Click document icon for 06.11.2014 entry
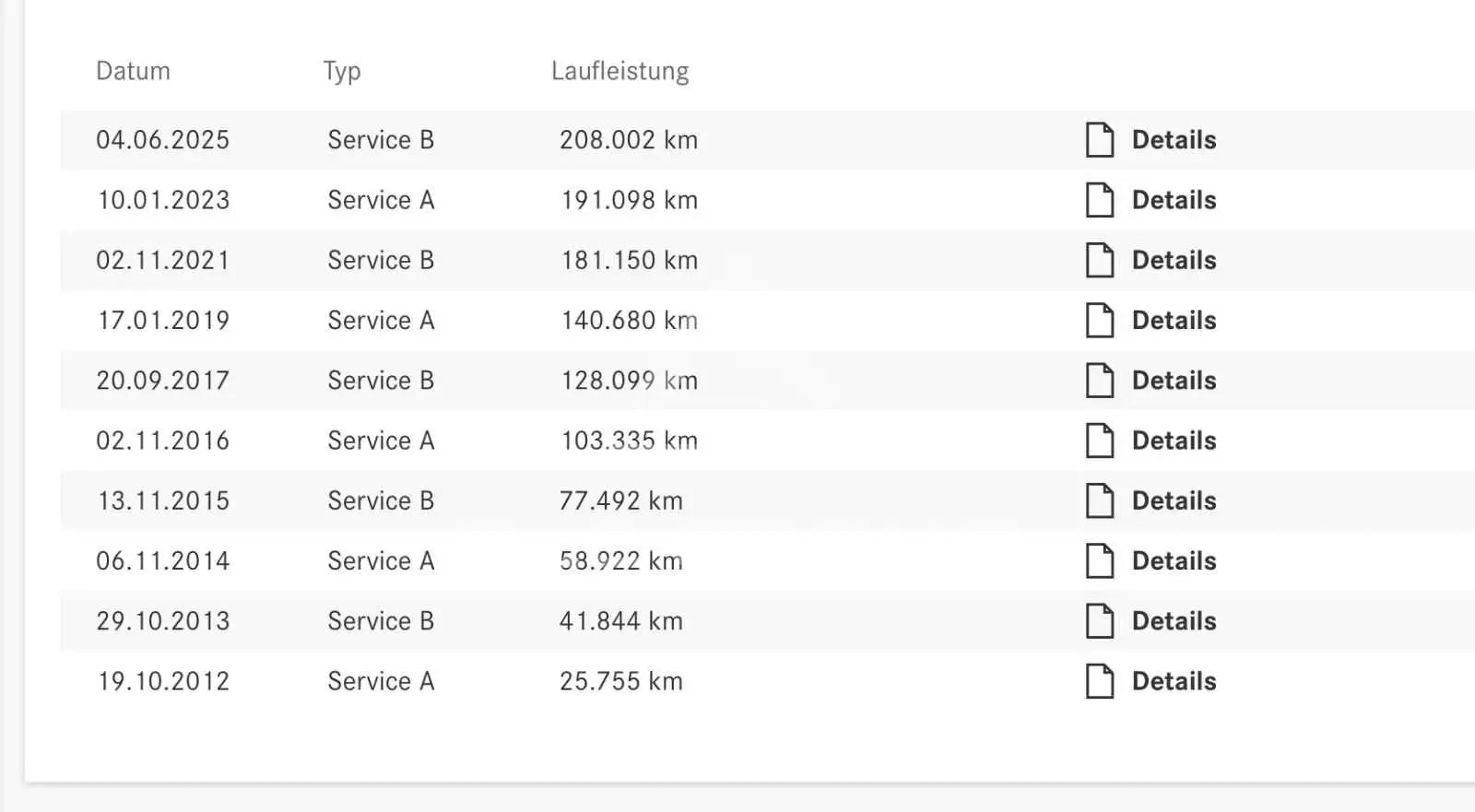1475x812 pixels. click(x=1100, y=560)
